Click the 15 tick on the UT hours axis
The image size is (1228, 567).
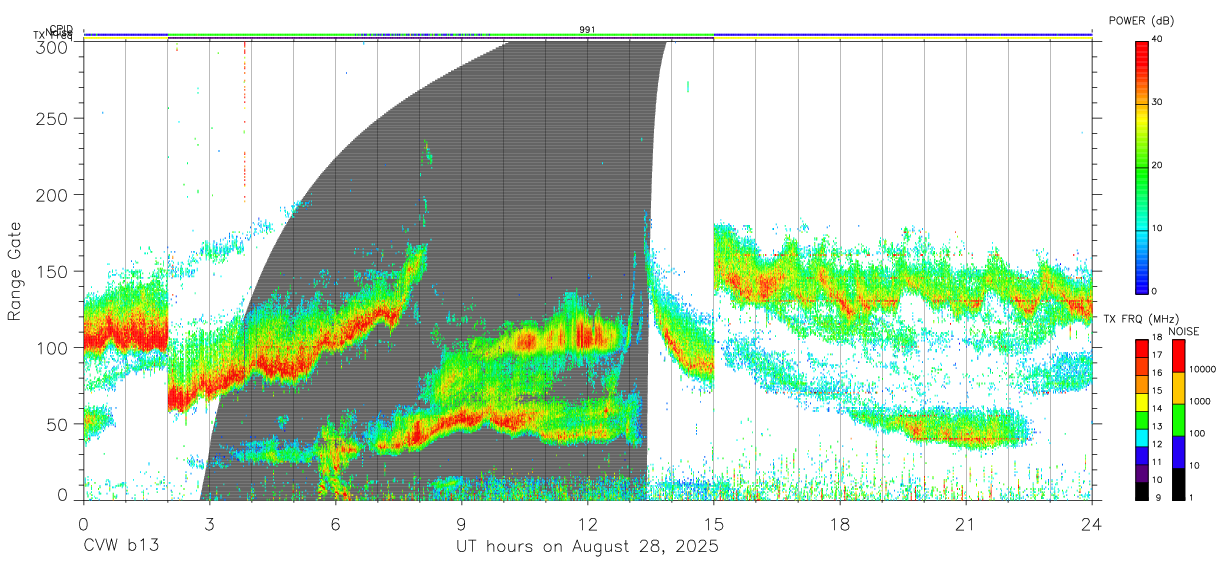pos(714,524)
